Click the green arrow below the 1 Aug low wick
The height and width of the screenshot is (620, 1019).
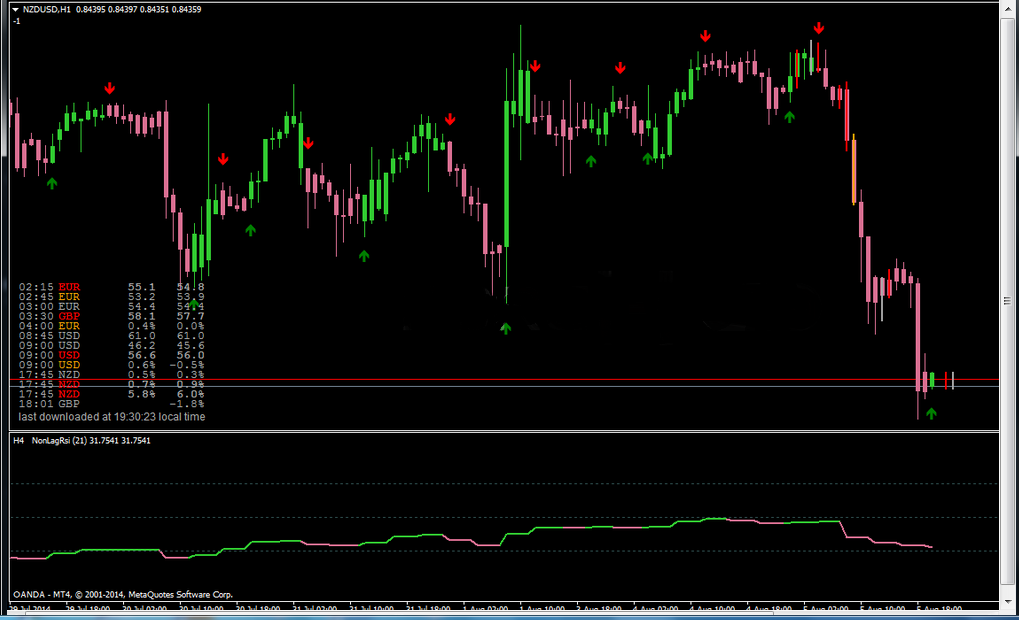pos(506,328)
